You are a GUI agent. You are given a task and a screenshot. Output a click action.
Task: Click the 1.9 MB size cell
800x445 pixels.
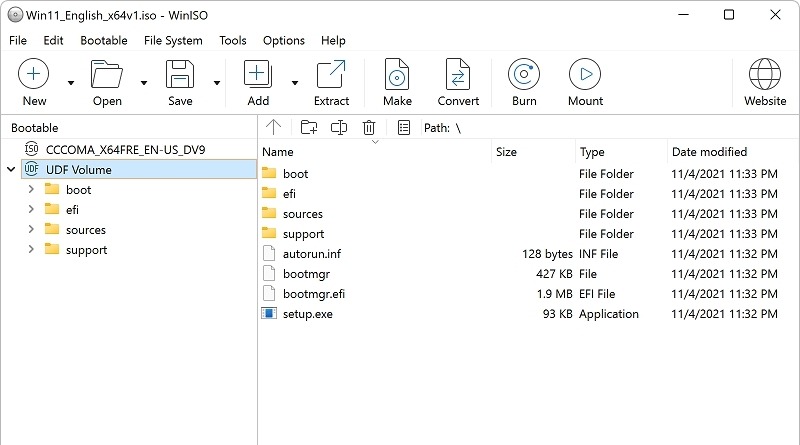point(554,294)
